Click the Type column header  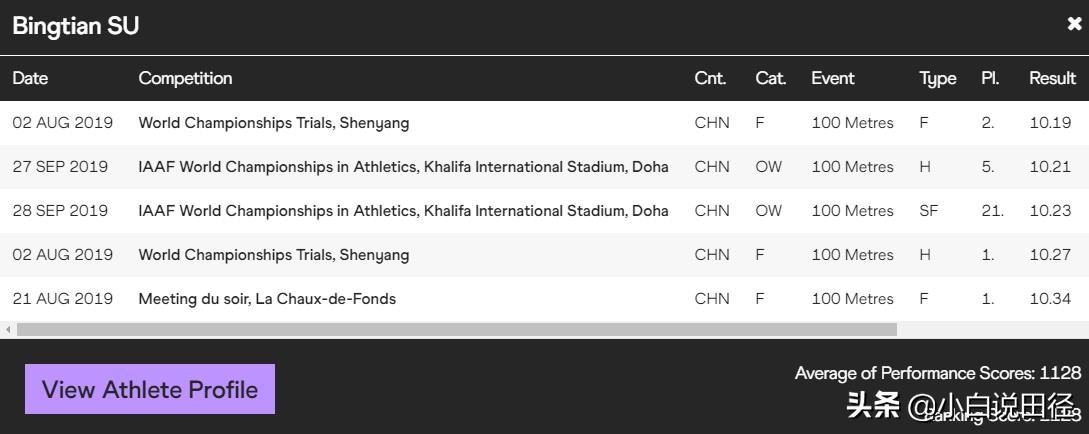[937, 78]
